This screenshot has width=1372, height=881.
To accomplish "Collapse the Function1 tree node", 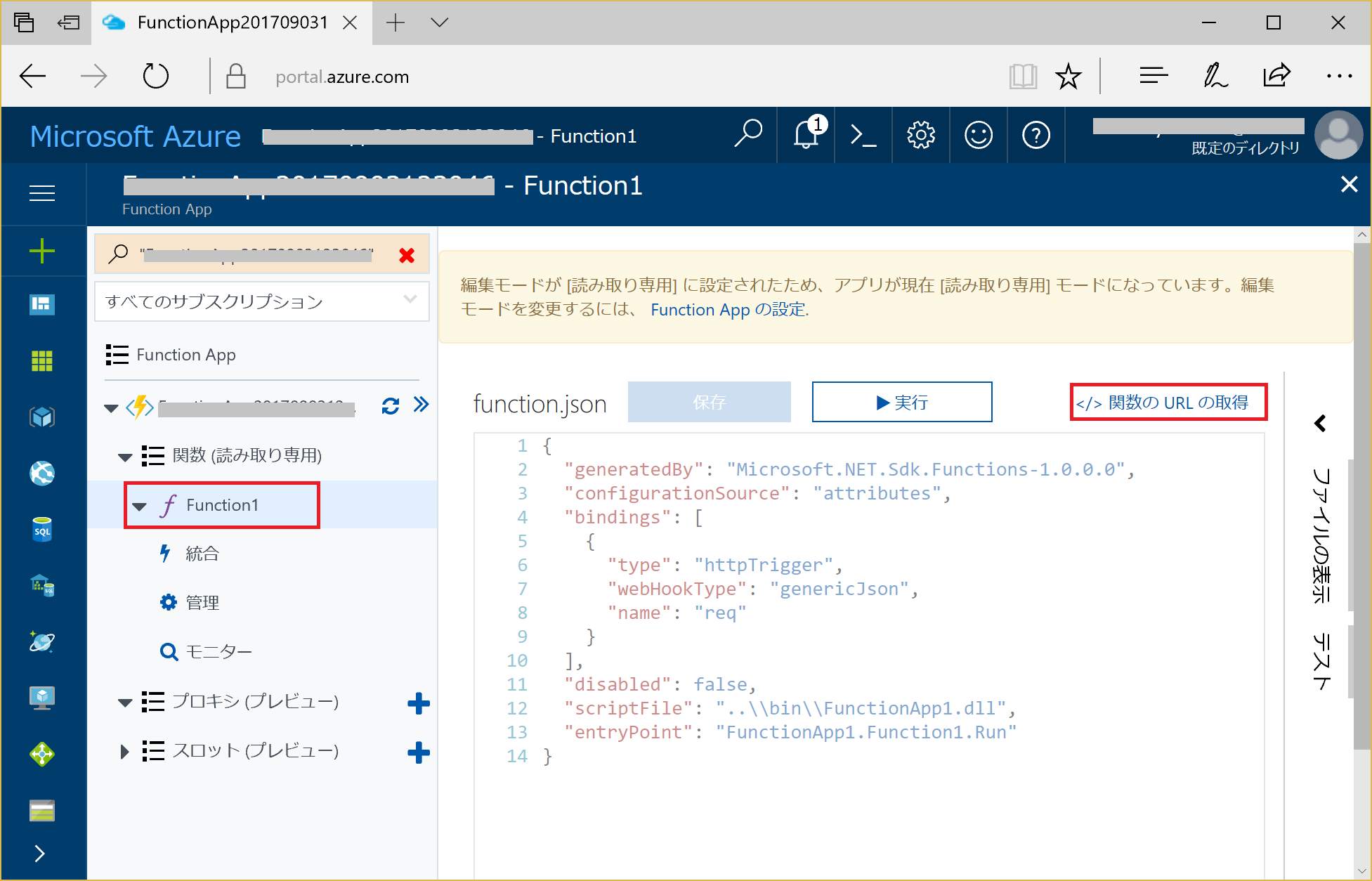I will pos(141,505).
